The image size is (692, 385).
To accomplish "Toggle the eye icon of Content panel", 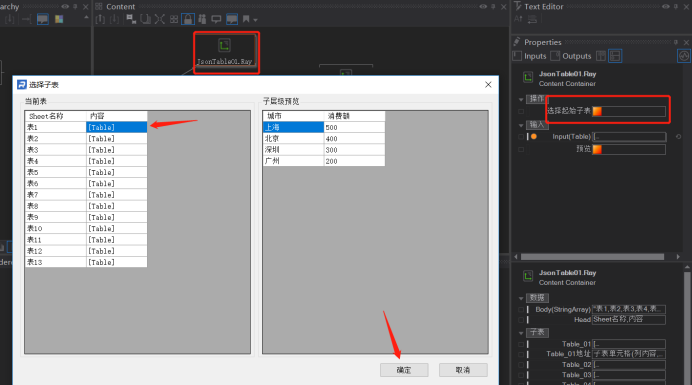I will click(x=483, y=7).
